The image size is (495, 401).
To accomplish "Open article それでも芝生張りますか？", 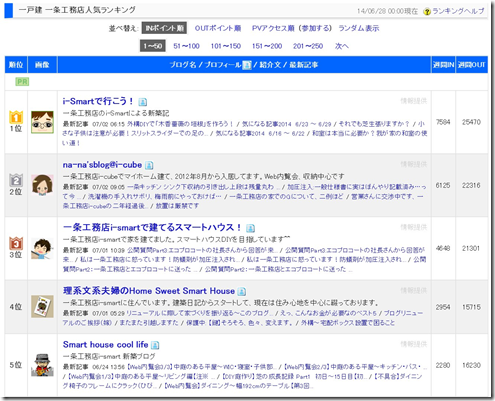I will click(374, 124).
